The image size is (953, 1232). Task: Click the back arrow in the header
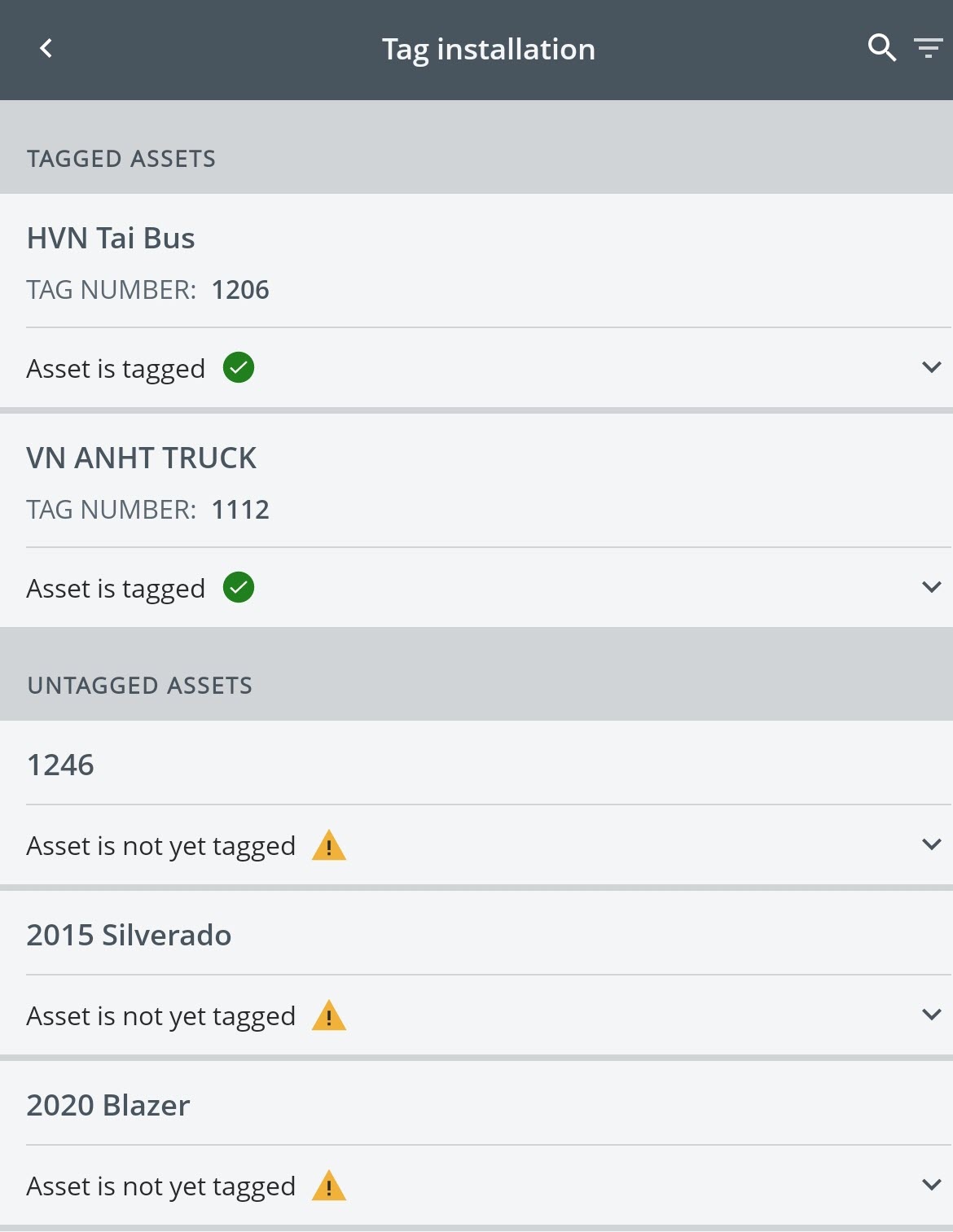(x=46, y=48)
